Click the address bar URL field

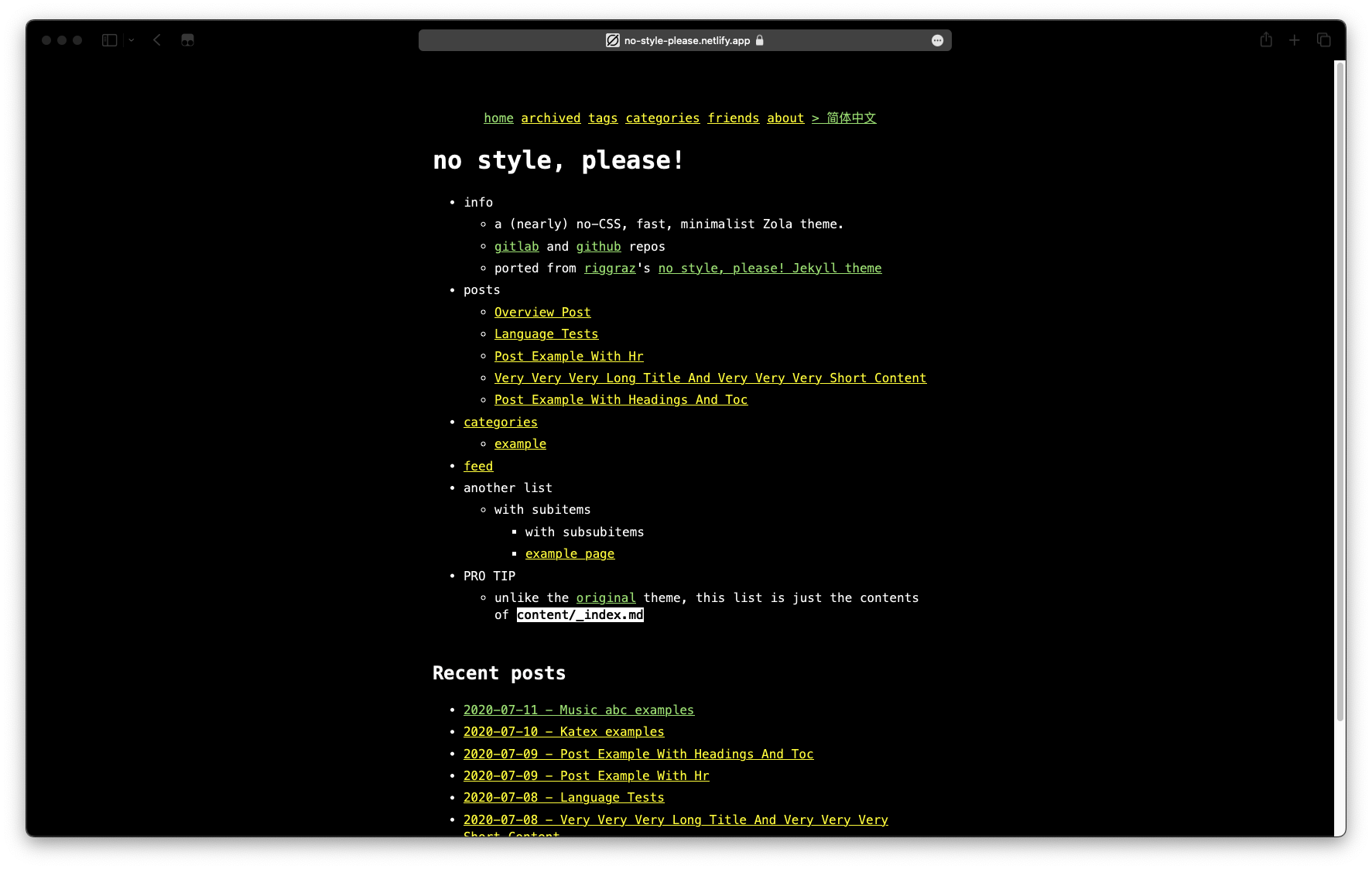point(685,40)
